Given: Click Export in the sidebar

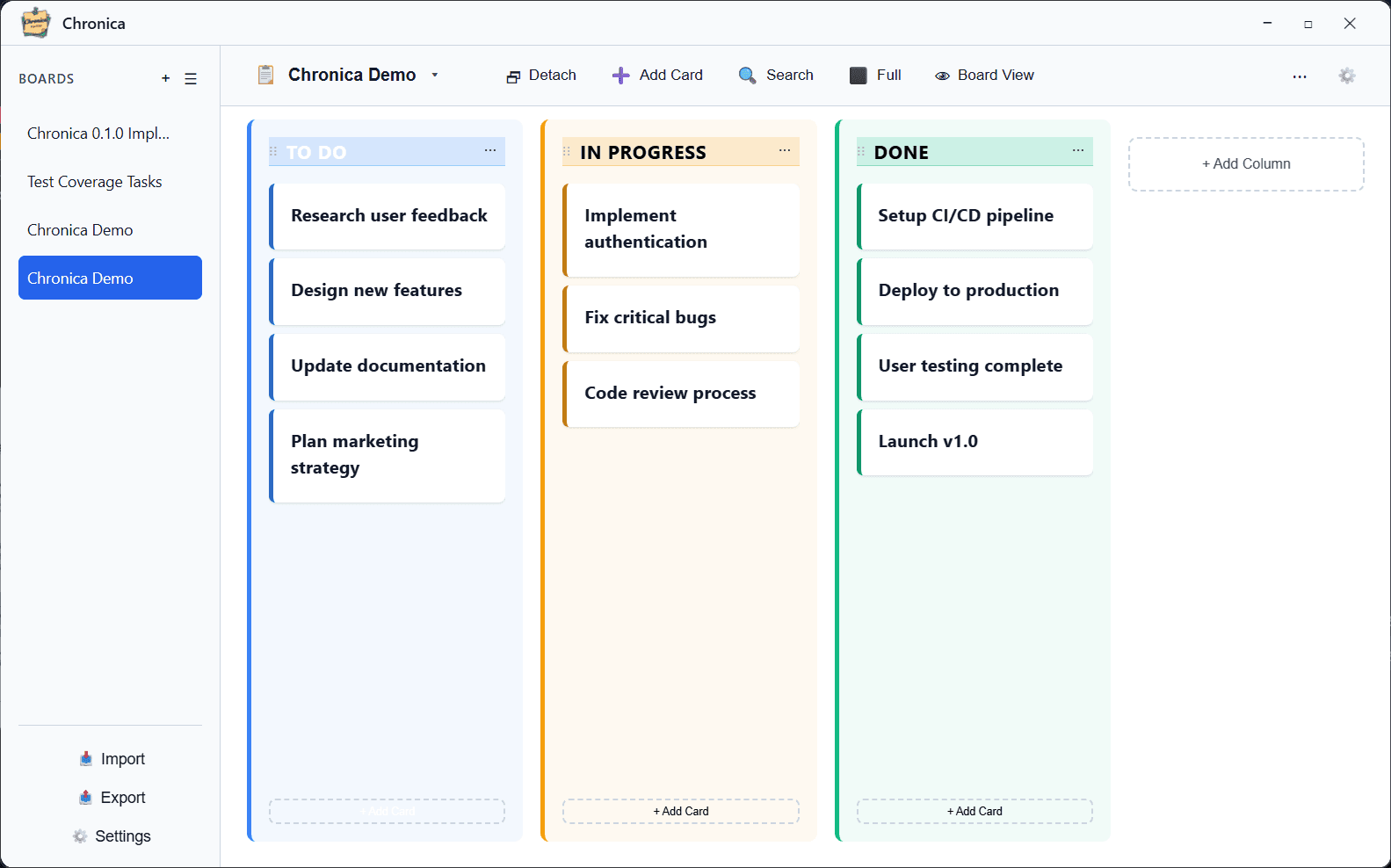Looking at the screenshot, I should 112,798.
